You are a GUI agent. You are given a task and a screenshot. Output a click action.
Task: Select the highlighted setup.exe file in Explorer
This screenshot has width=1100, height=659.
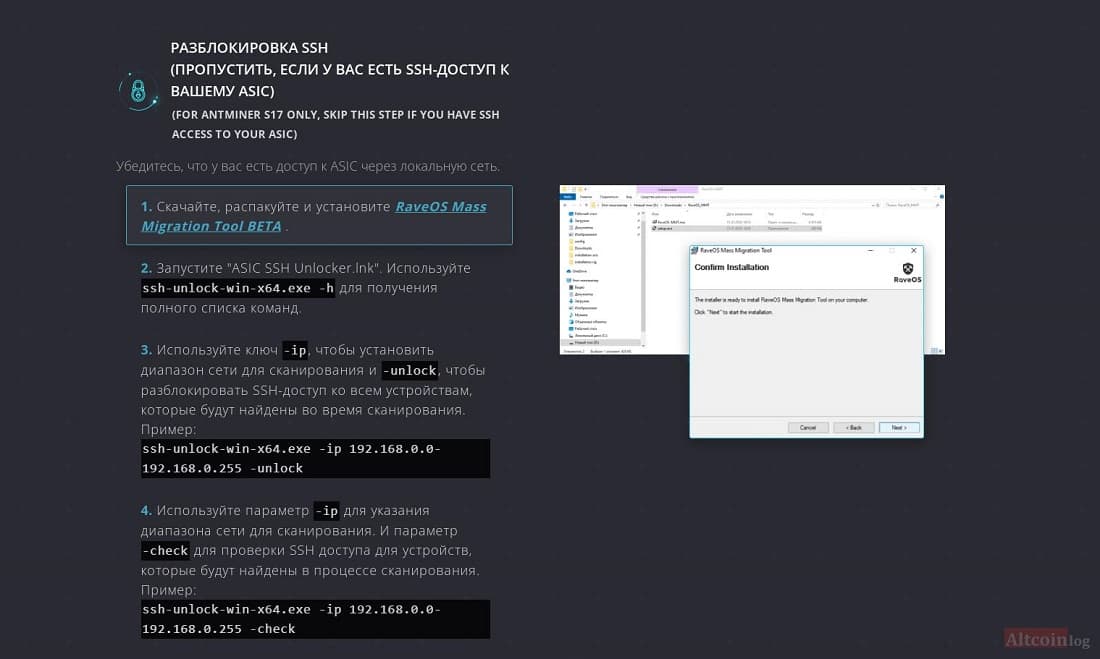[736, 228]
